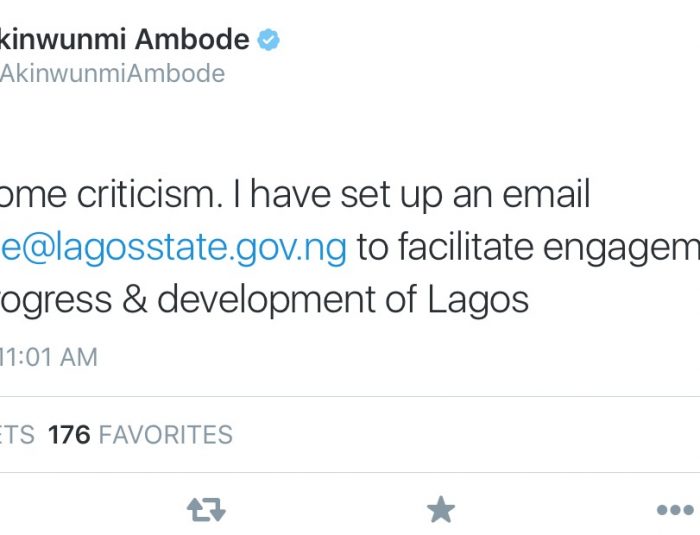Click the number 176 in stats
The image size is (700, 535).
click(69, 435)
